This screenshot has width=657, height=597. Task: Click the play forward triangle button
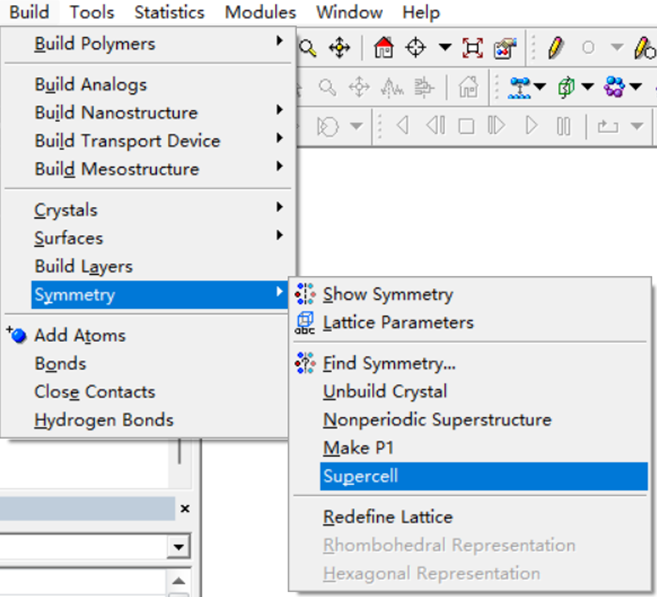(x=531, y=125)
